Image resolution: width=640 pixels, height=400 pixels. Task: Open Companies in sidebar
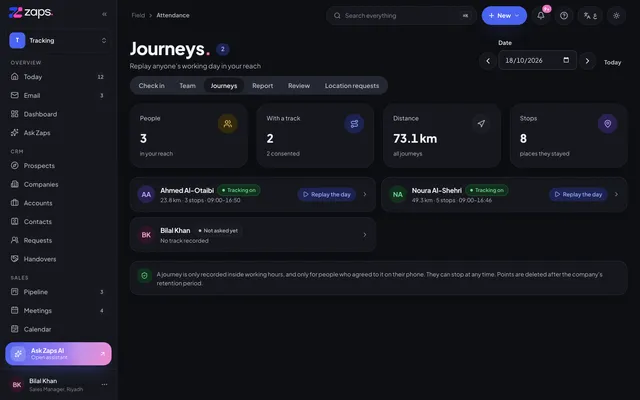pos(58,184)
